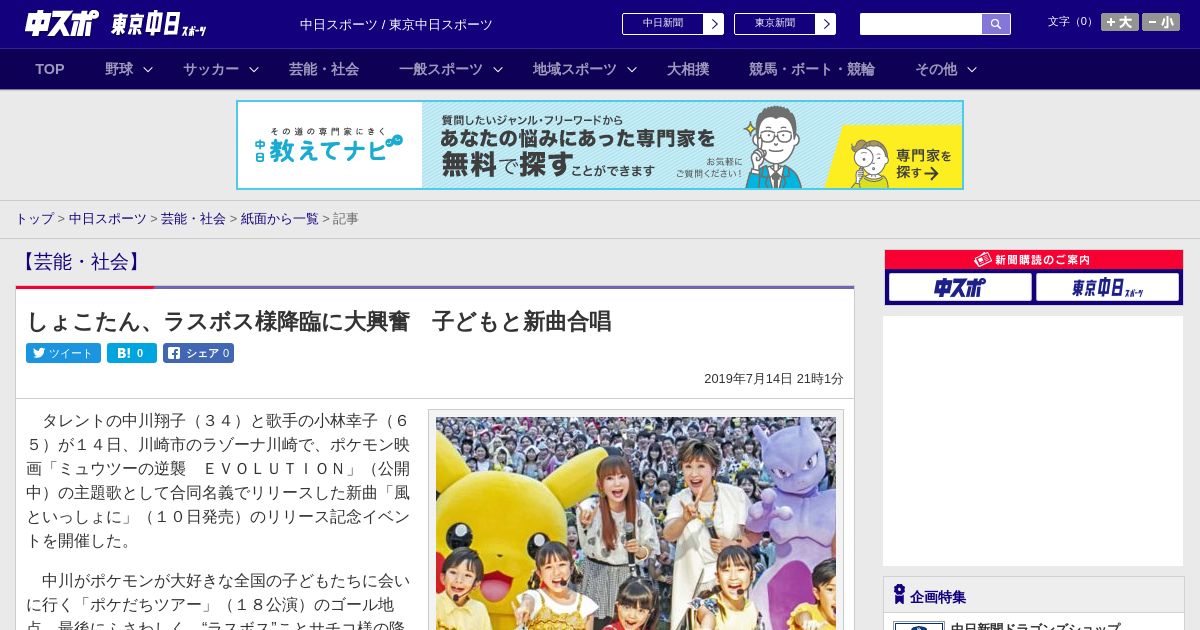Open the 野球 menu item
Image resolution: width=1200 pixels, height=630 pixels.
tap(119, 69)
